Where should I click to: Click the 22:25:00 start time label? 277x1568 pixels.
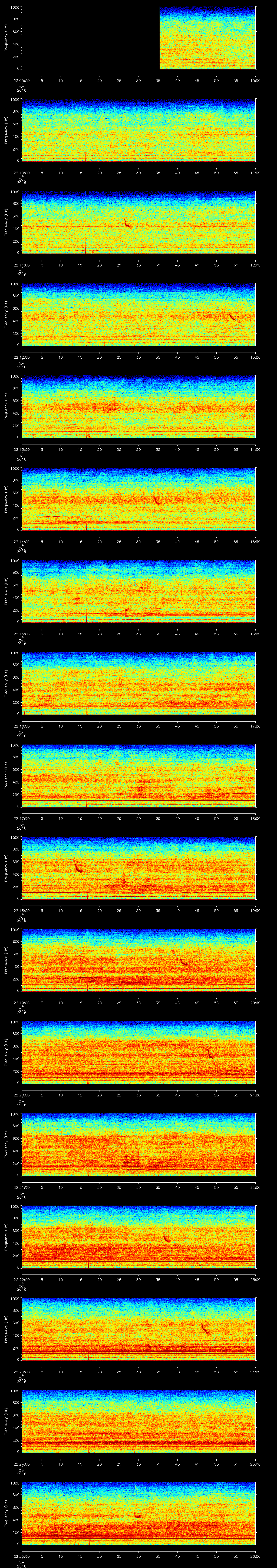click(22, 1556)
